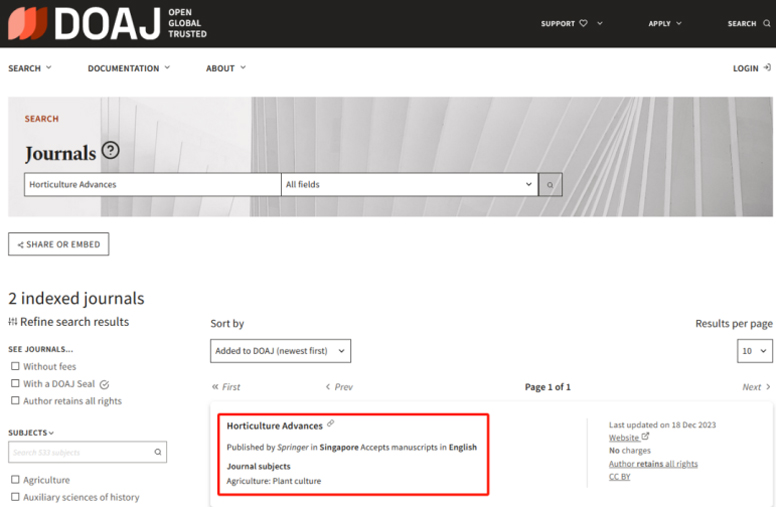Check the With a DOAJ Seal filter

pos(15,384)
